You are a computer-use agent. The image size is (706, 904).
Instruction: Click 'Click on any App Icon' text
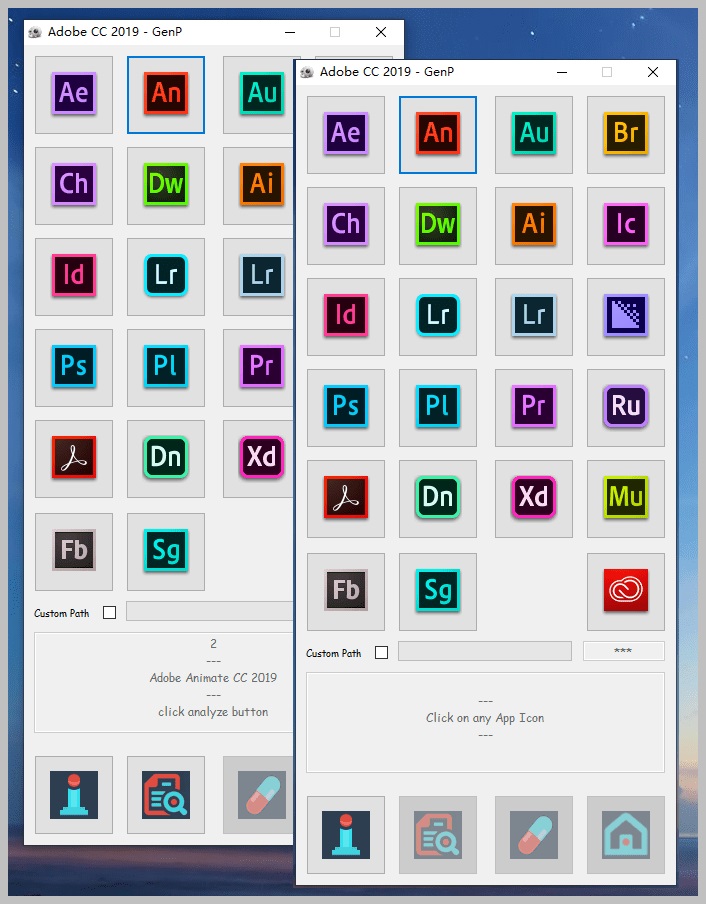[x=485, y=718]
